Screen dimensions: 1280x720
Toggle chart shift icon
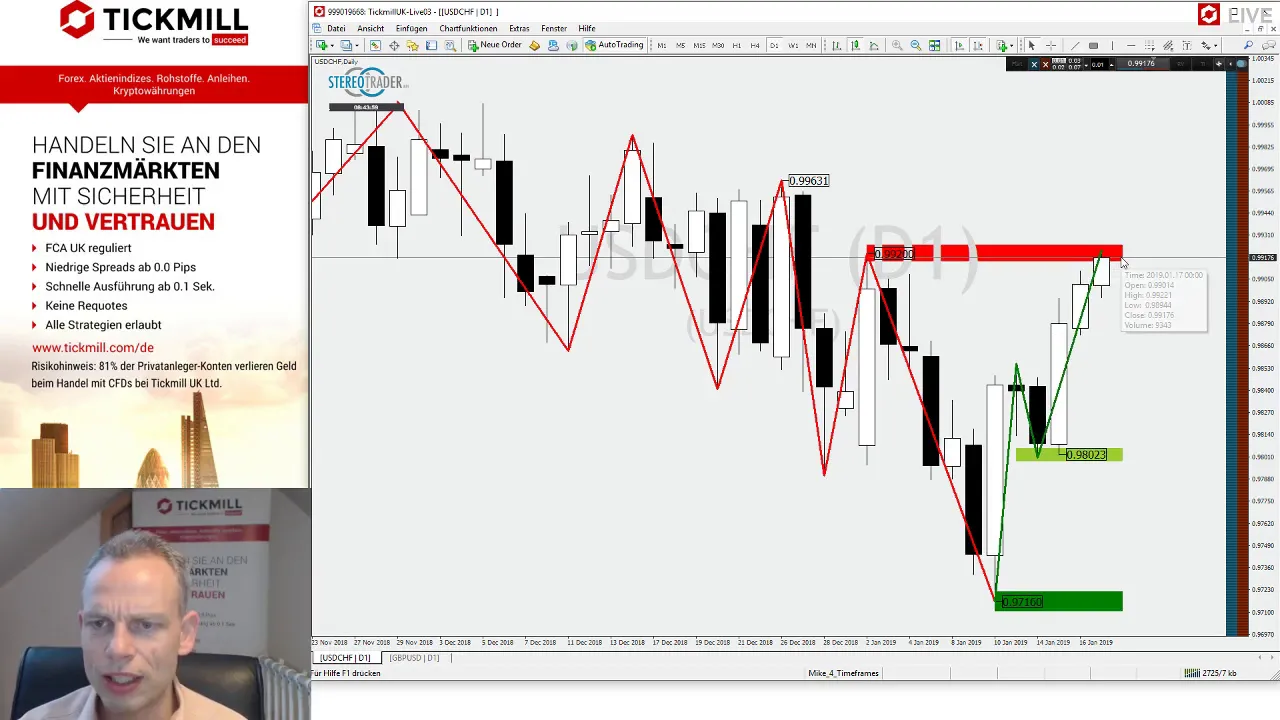coord(978,45)
